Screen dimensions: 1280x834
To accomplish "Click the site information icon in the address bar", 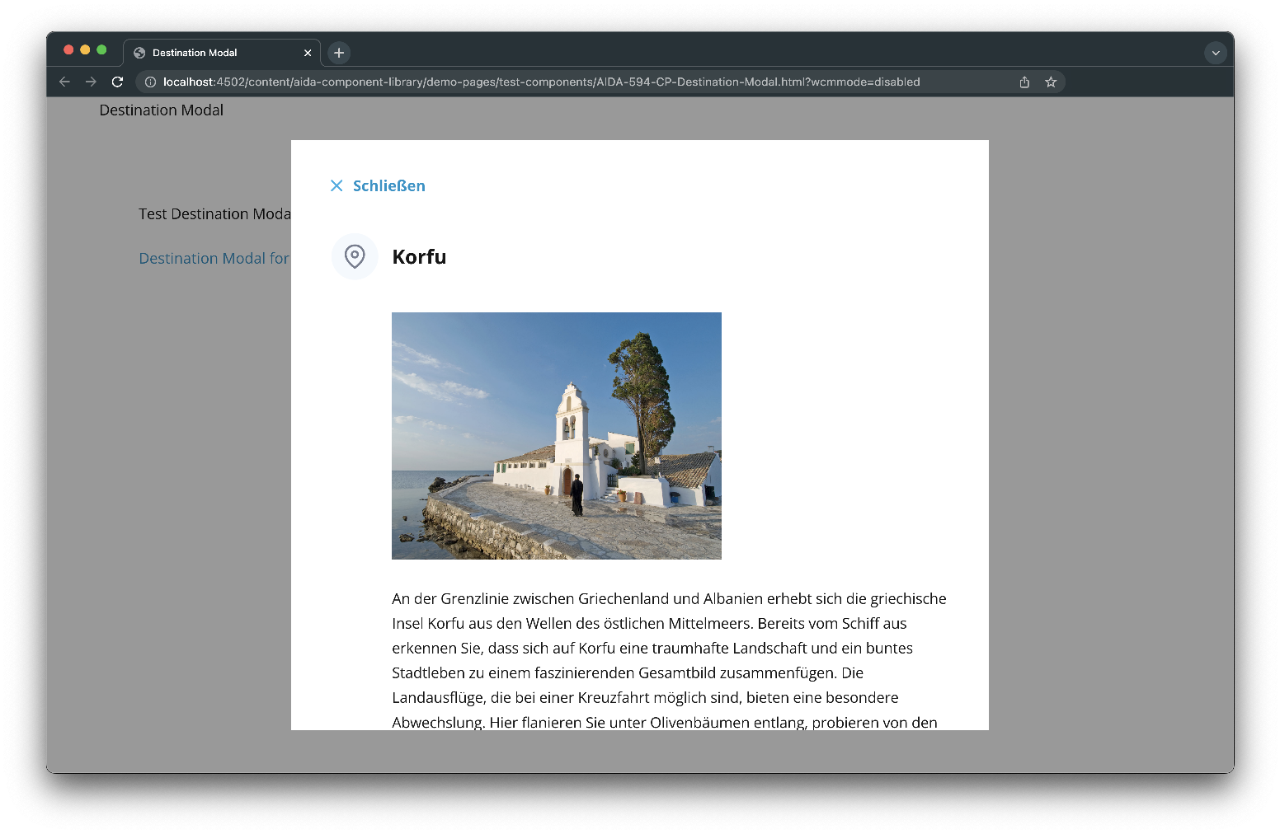I will pos(148,81).
